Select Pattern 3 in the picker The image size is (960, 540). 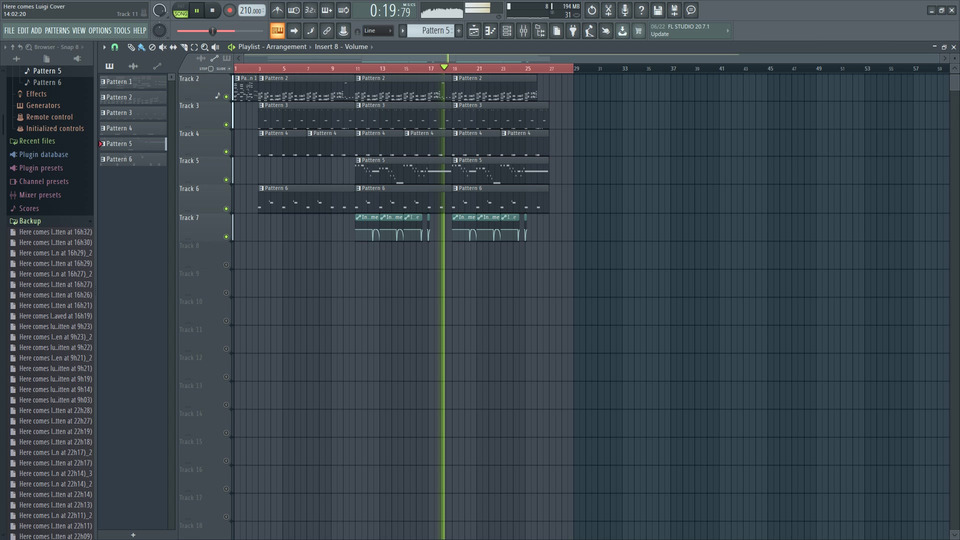[133, 113]
